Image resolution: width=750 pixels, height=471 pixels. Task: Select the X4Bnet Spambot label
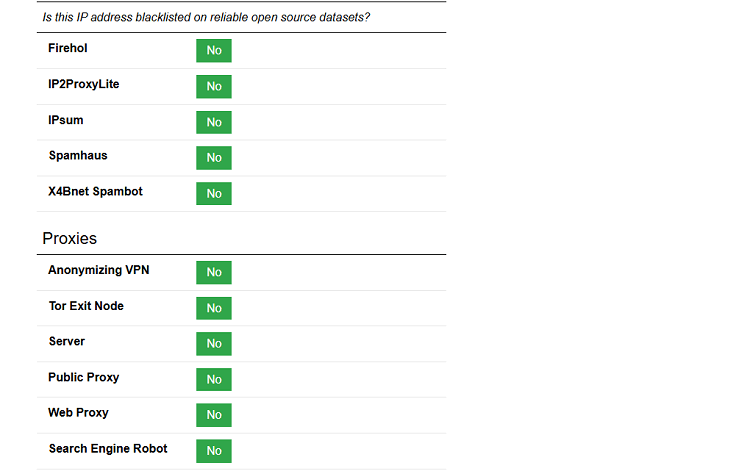pyautogui.click(x=95, y=192)
